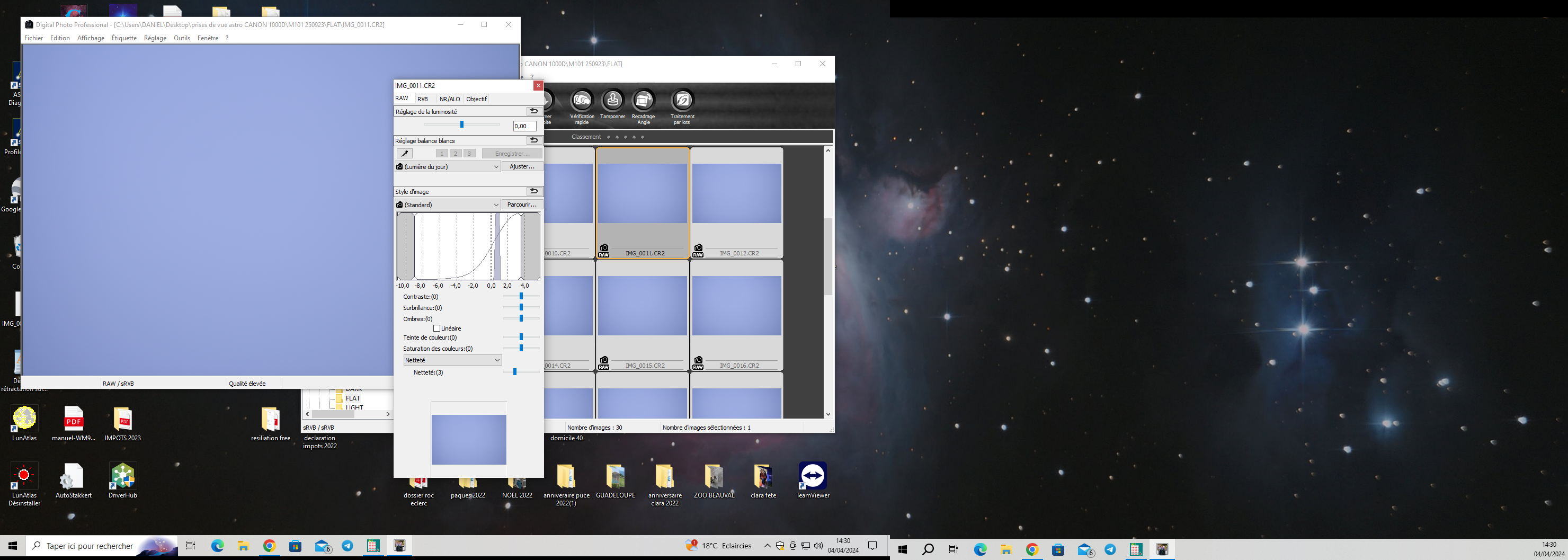Screen dimensions: 1568x560
Task: Launch Traitement par lots
Action: click(x=682, y=108)
